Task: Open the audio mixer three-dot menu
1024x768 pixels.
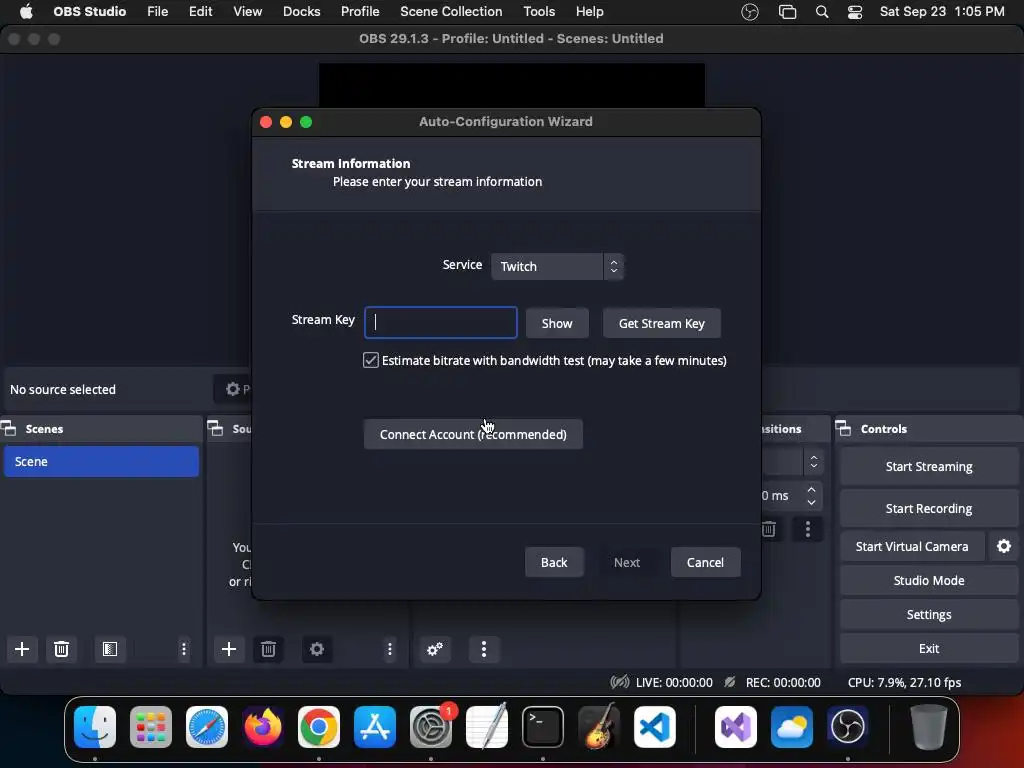Action: click(x=484, y=649)
